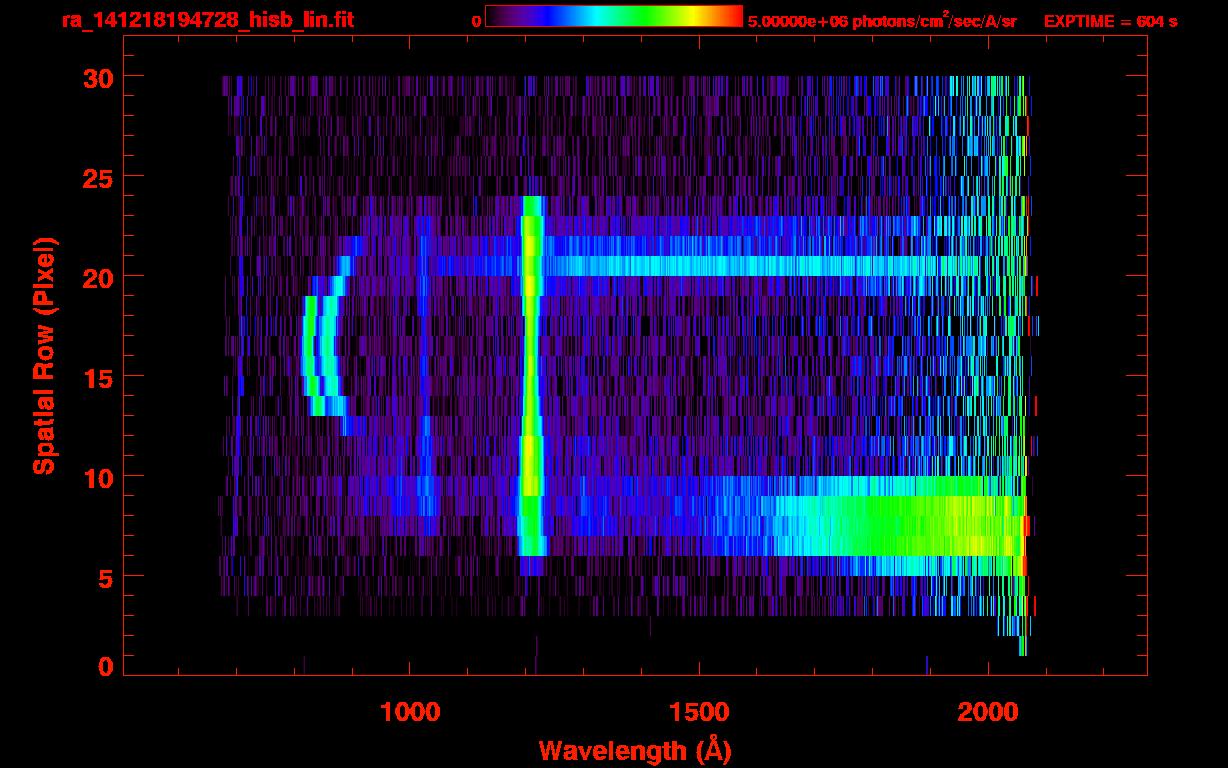Image resolution: width=1228 pixels, height=768 pixels.
Task: Click the cyan horizontal spectrum band at row 20
Action: [x=760, y=266]
